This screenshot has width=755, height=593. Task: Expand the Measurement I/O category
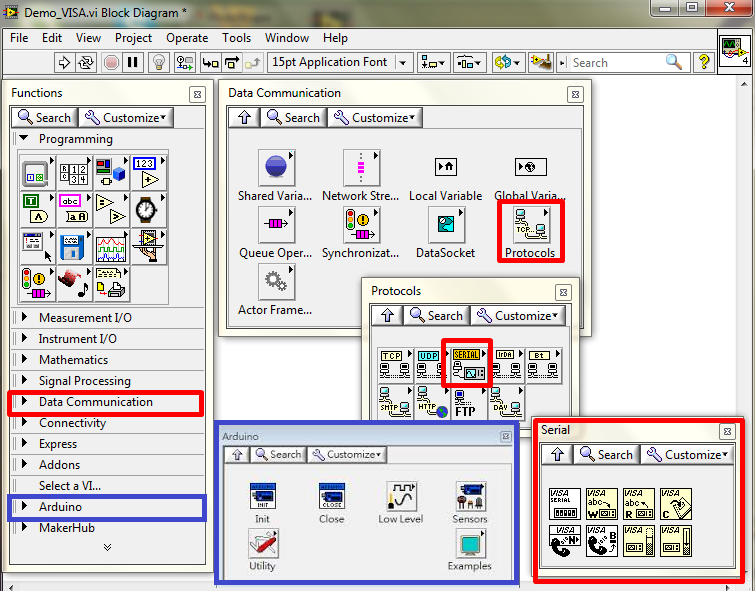24,317
